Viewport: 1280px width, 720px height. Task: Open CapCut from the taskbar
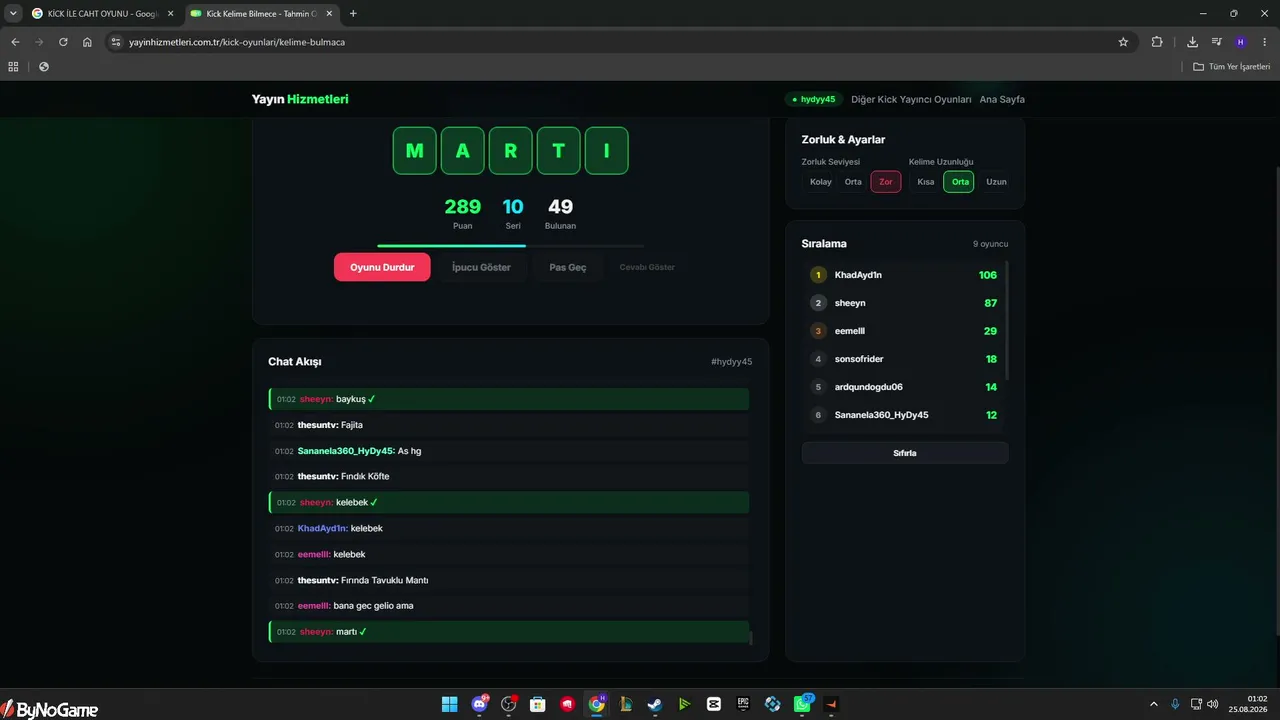click(x=714, y=704)
